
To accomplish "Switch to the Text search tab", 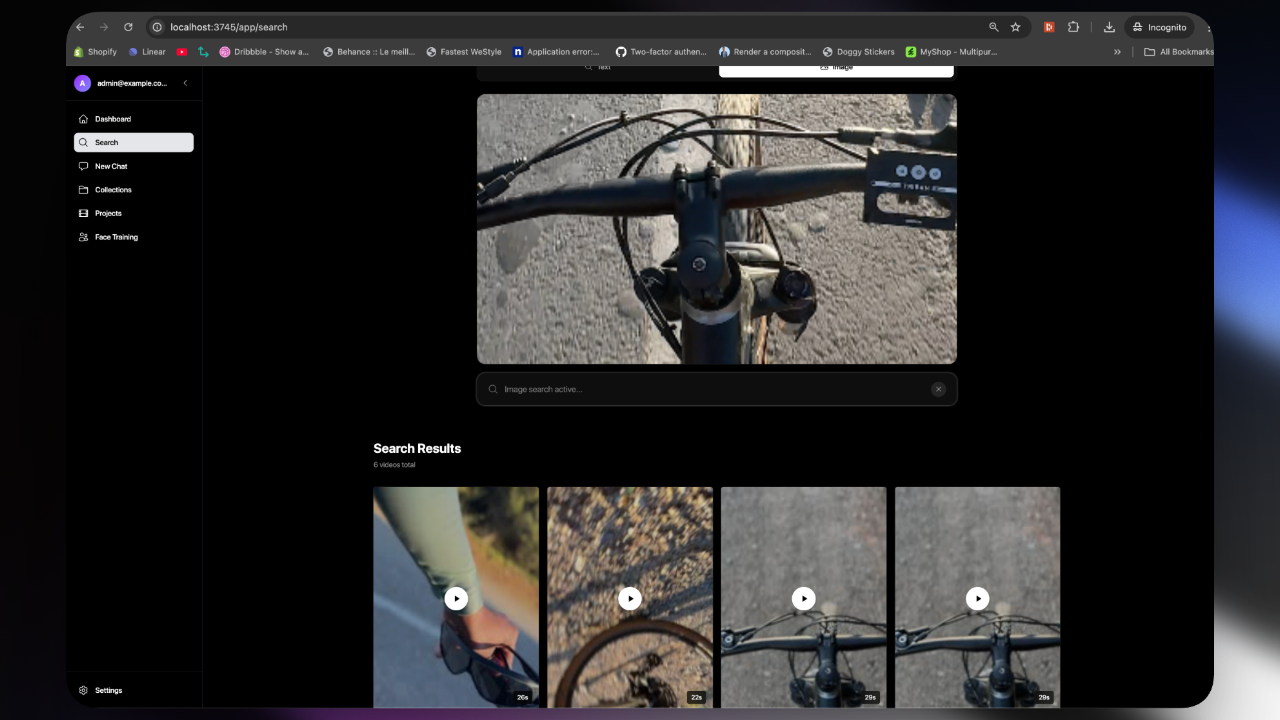I will (x=598, y=68).
